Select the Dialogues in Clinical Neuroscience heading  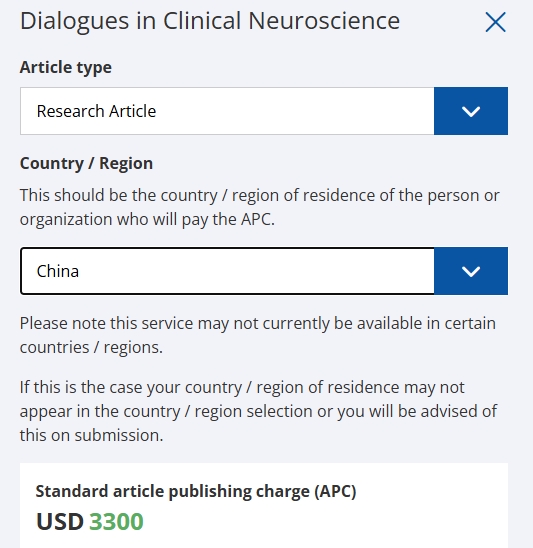(210, 21)
